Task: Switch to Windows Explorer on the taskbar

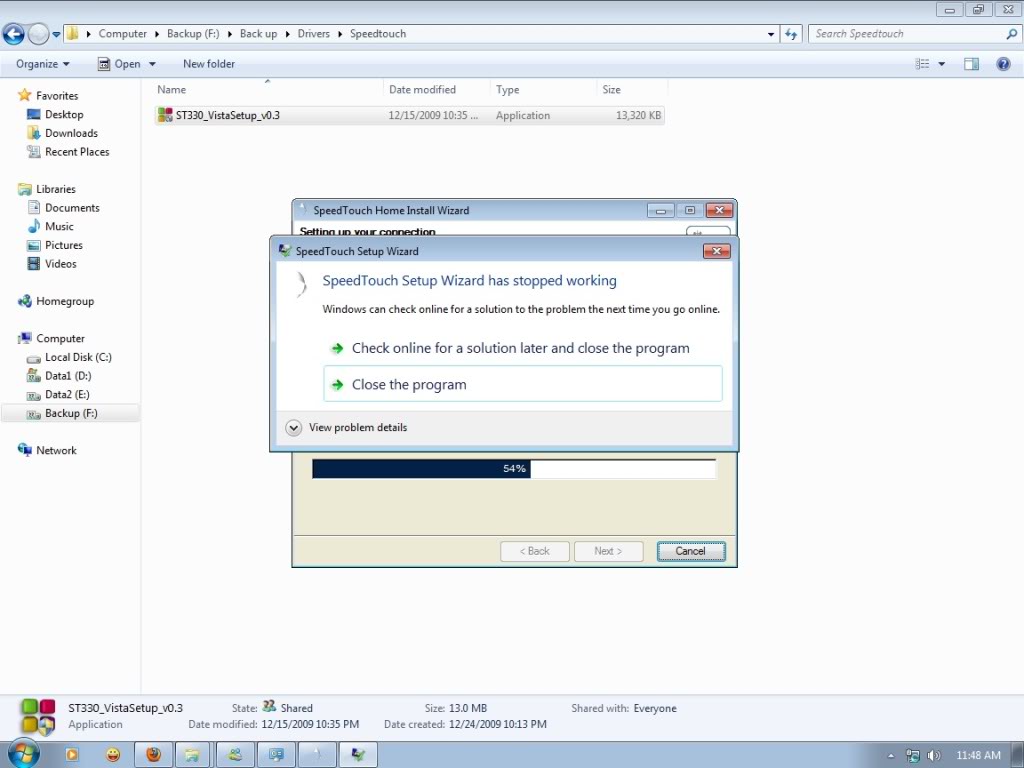Action: coord(192,755)
